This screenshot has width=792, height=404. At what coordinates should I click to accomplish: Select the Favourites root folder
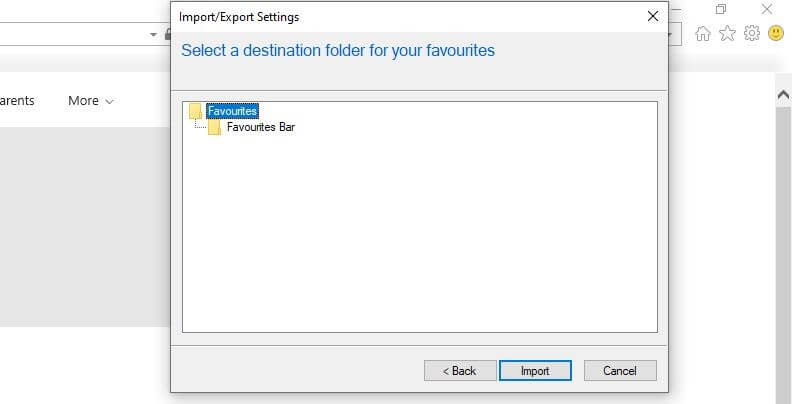pyautogui.click(x=232, y=111)
